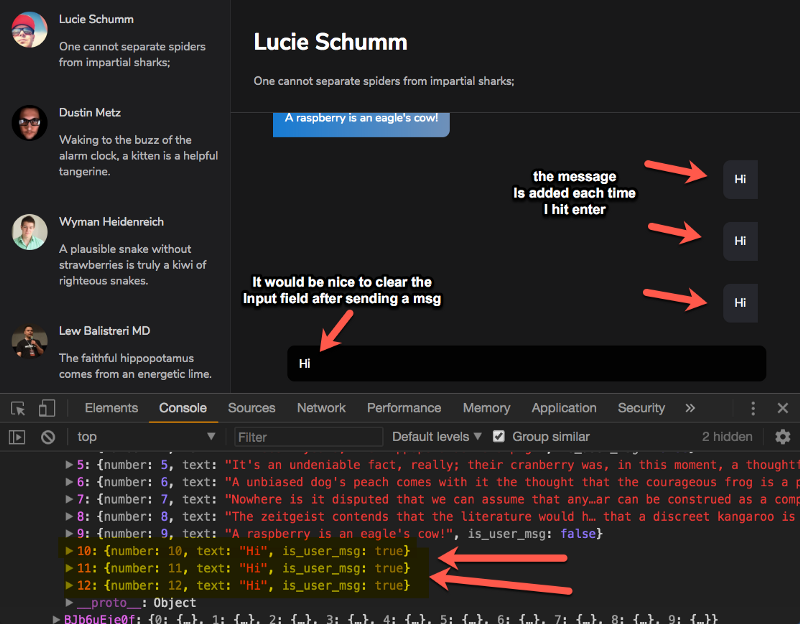This screenshot has width=800, height=624.
Task: Expand console object entry 8
Action: [69, 517]
